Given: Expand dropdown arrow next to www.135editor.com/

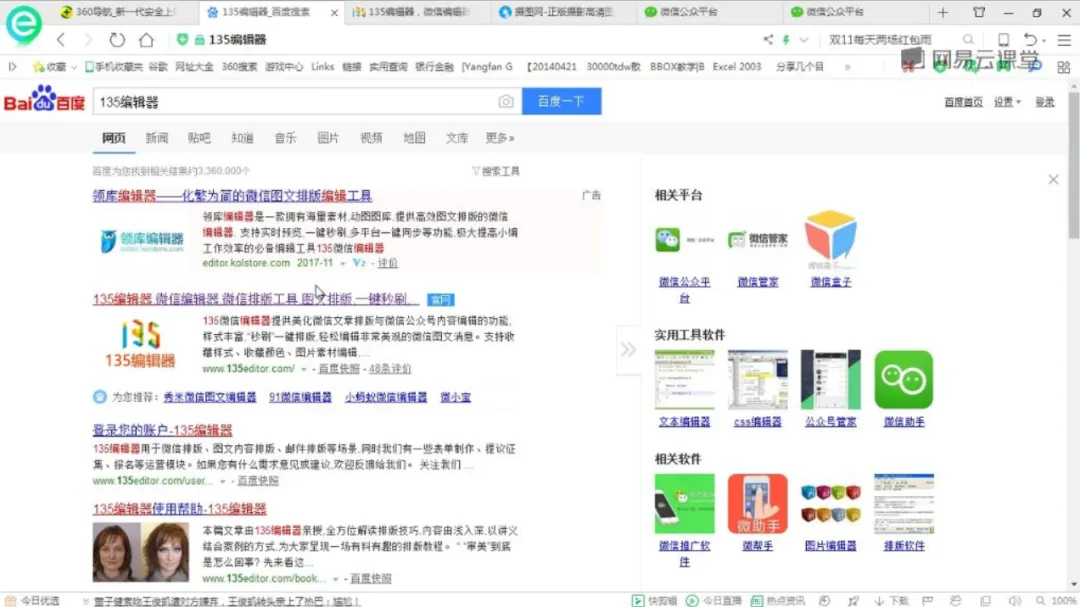Looking at the screenshot, I should point(304,369).
